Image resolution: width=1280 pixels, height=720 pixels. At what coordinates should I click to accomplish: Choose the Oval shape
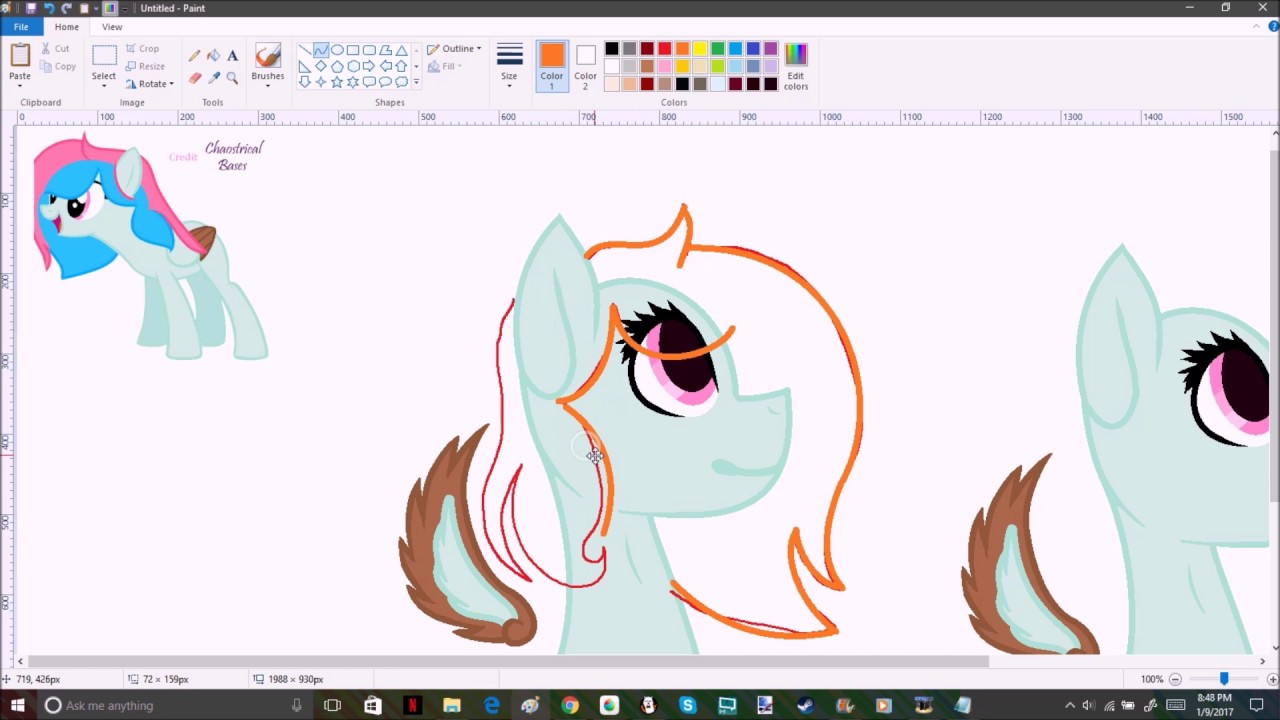(x=337, y=50)
